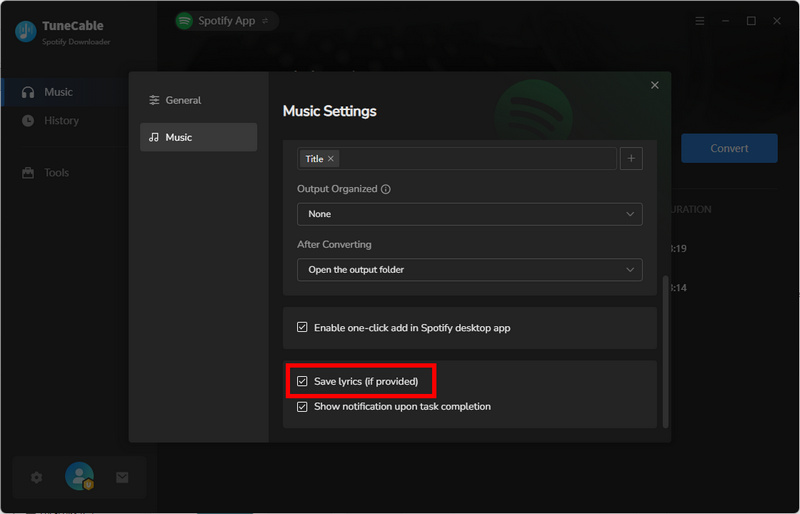
Task: Close the Music Settings dialog
Action: [655, 85]
